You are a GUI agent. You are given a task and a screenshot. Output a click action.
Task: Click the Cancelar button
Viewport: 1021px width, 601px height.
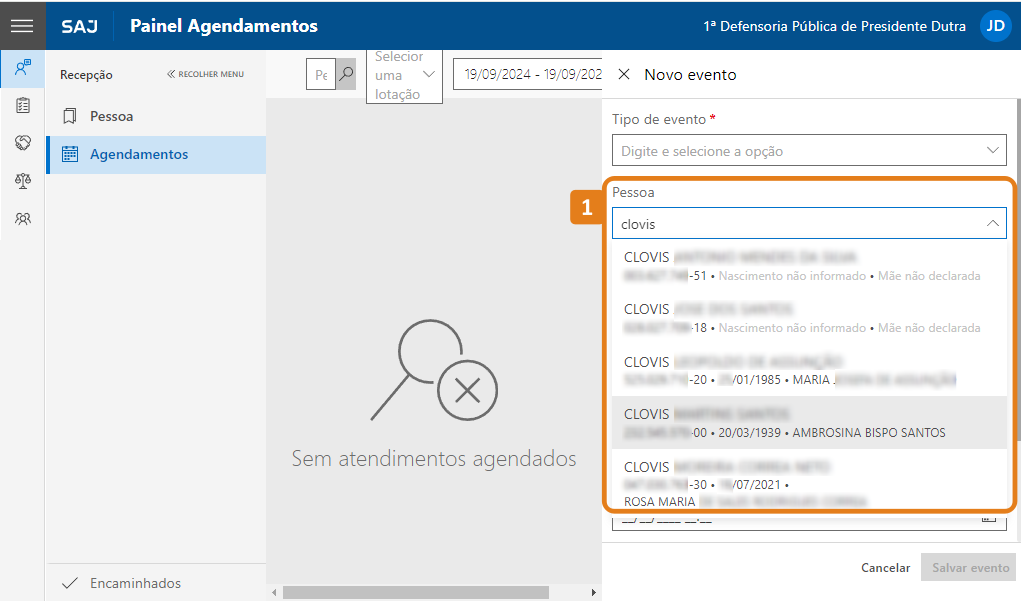tap(886, 568)
